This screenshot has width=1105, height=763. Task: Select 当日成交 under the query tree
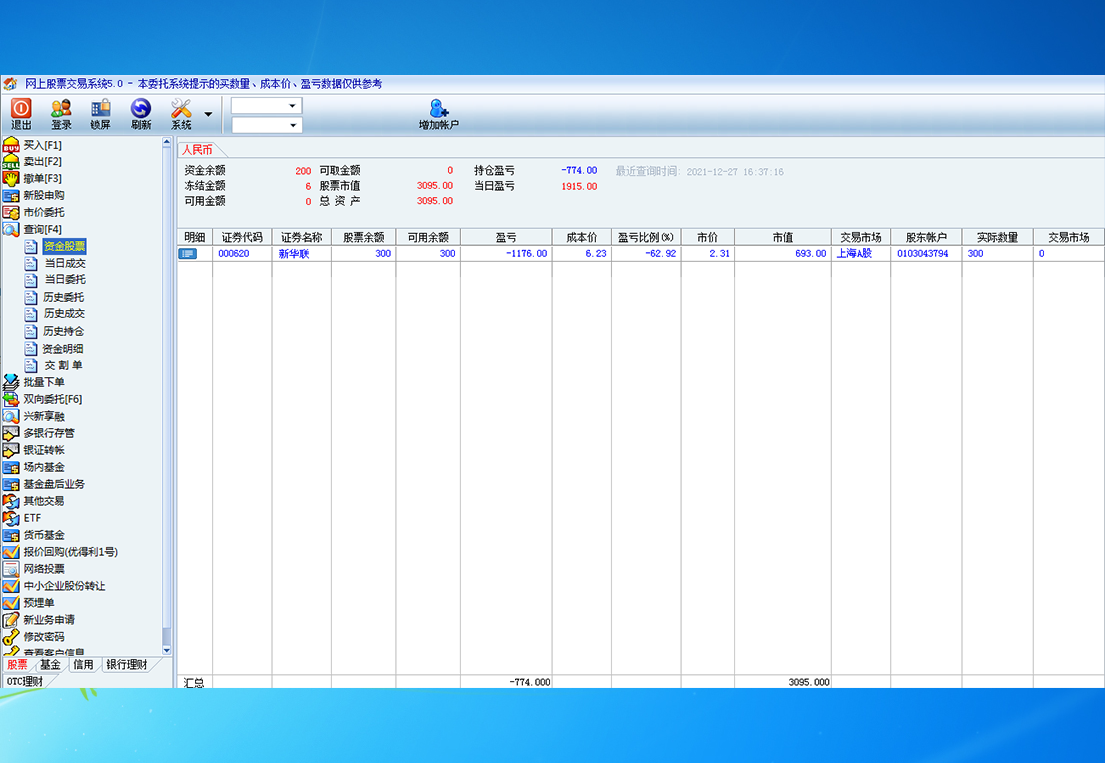[65, 263]
